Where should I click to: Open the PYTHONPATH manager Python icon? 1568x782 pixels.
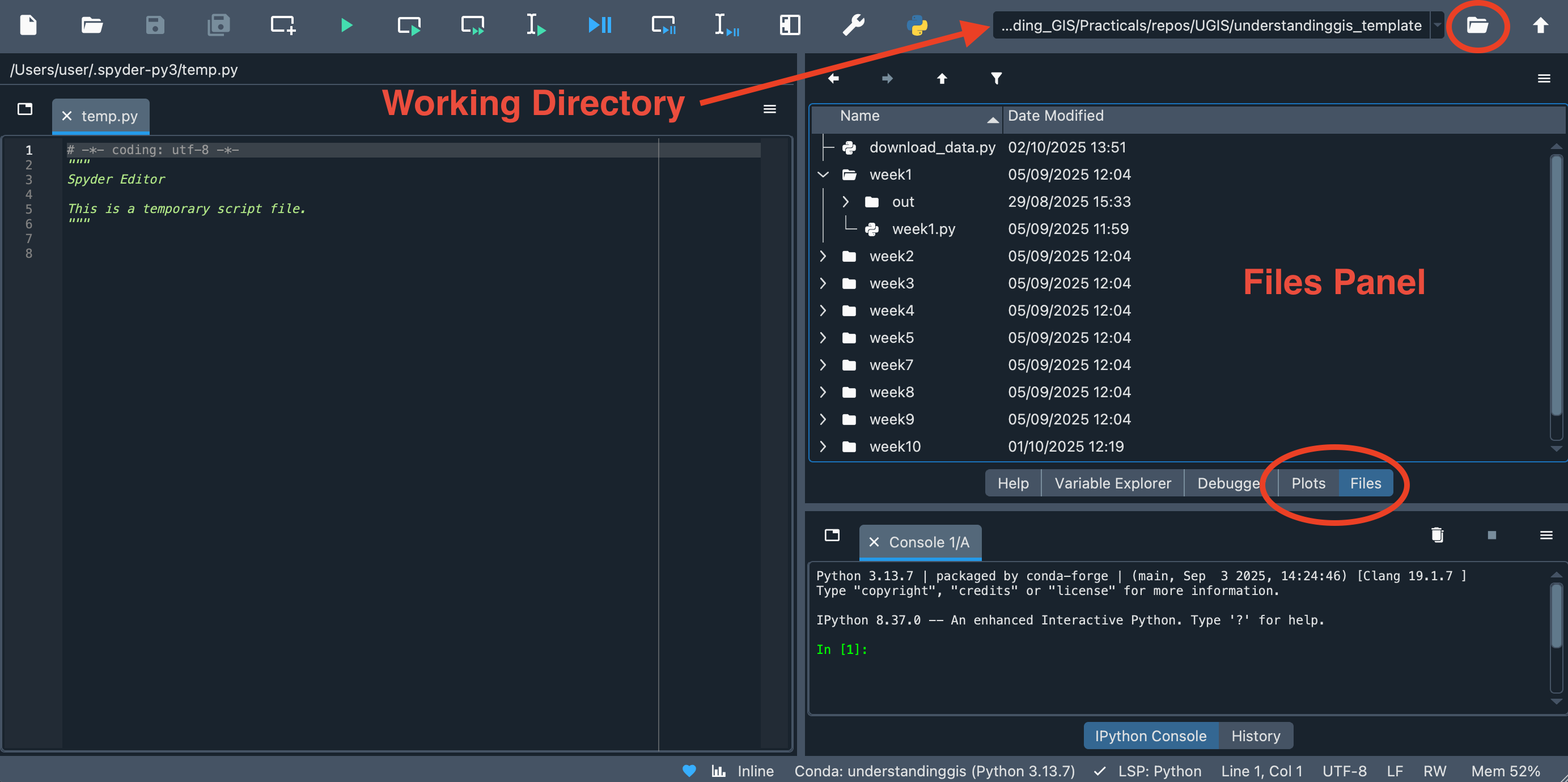[917, 25]
